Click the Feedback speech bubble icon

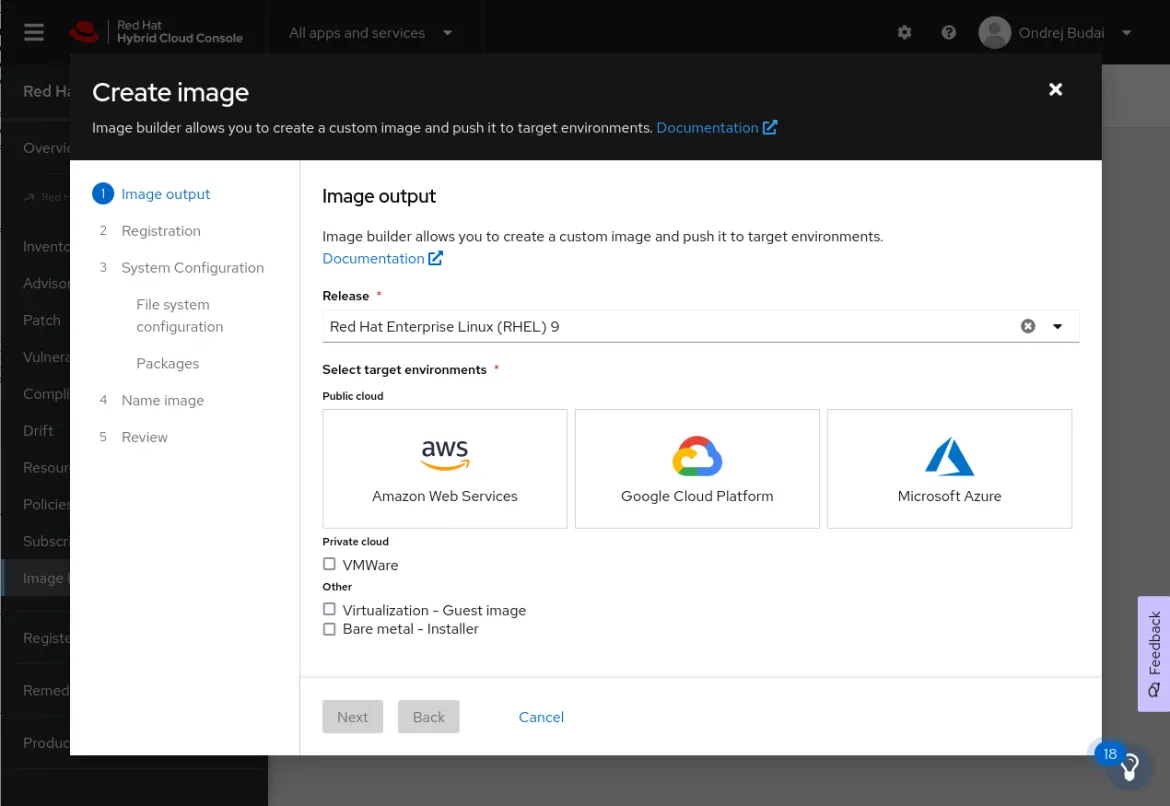1154,690
